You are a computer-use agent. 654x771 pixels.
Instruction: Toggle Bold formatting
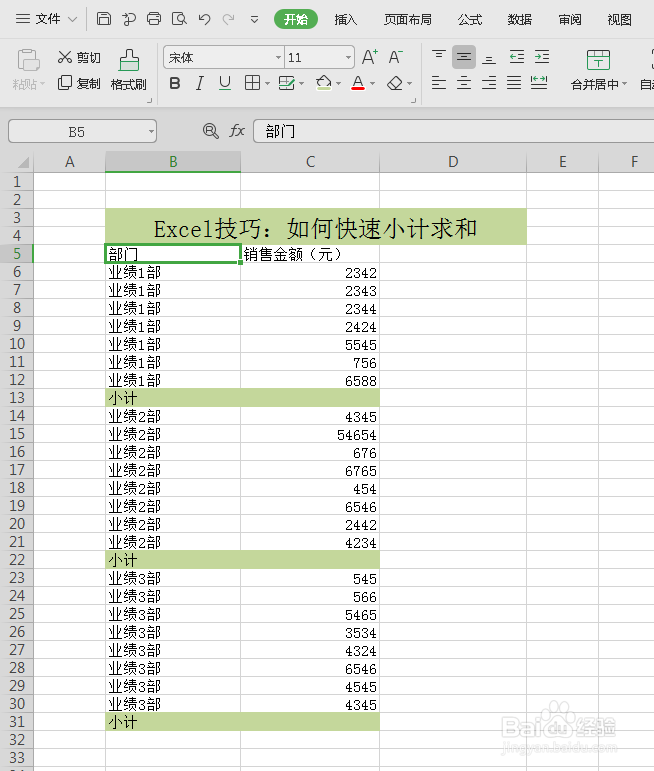[x=175, y=84]
